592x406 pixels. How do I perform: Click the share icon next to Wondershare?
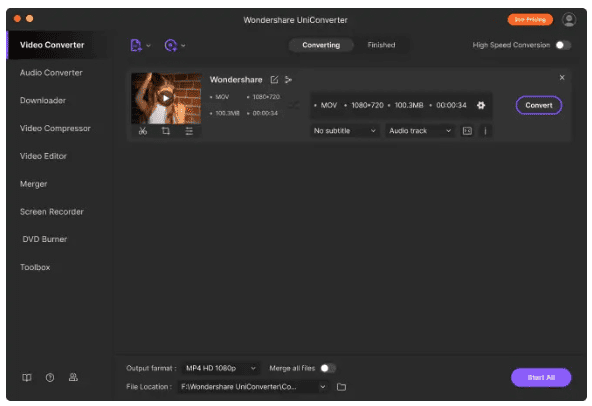pos(288,80)
